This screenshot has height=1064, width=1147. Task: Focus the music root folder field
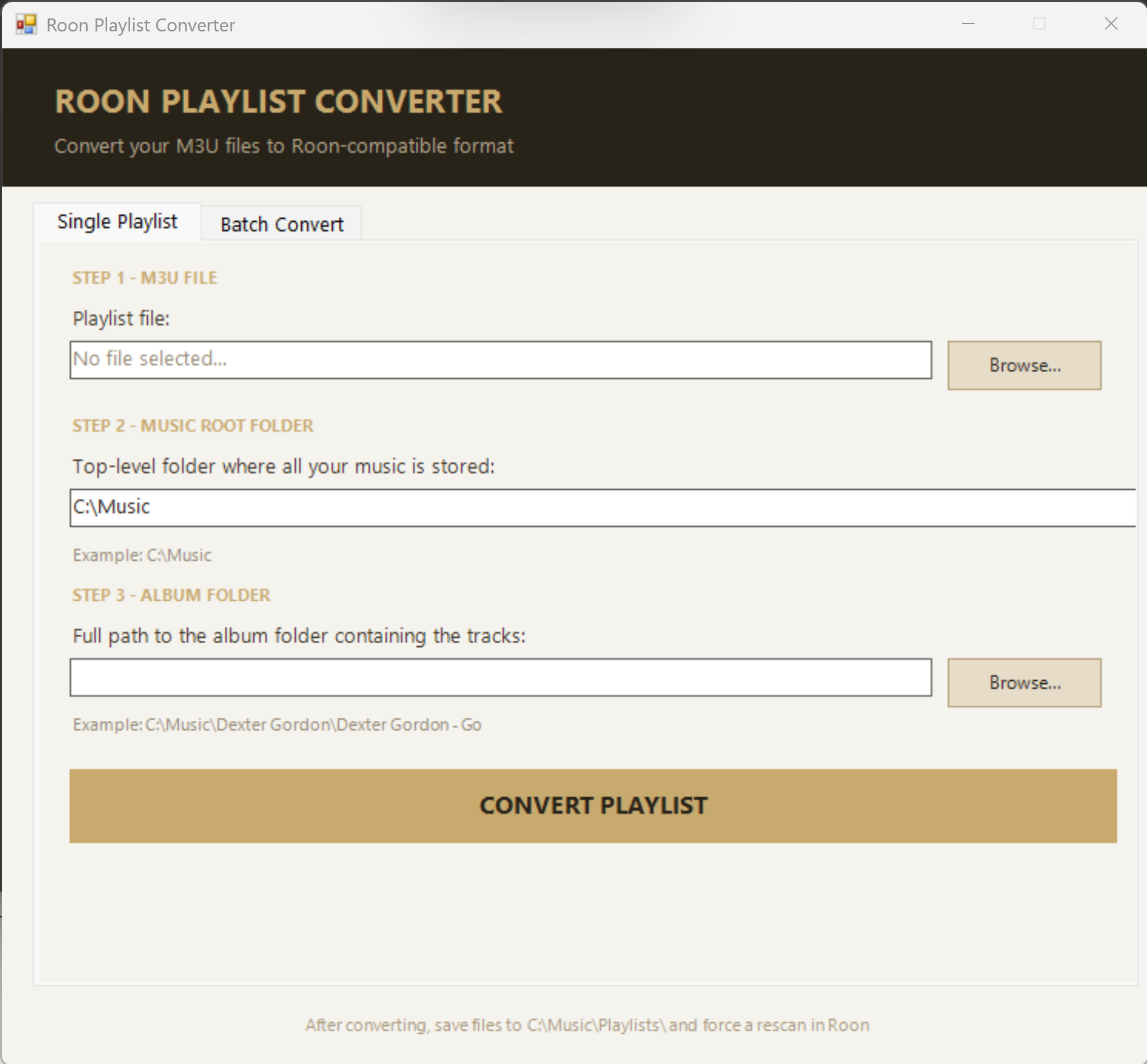(x=601, y=508)
